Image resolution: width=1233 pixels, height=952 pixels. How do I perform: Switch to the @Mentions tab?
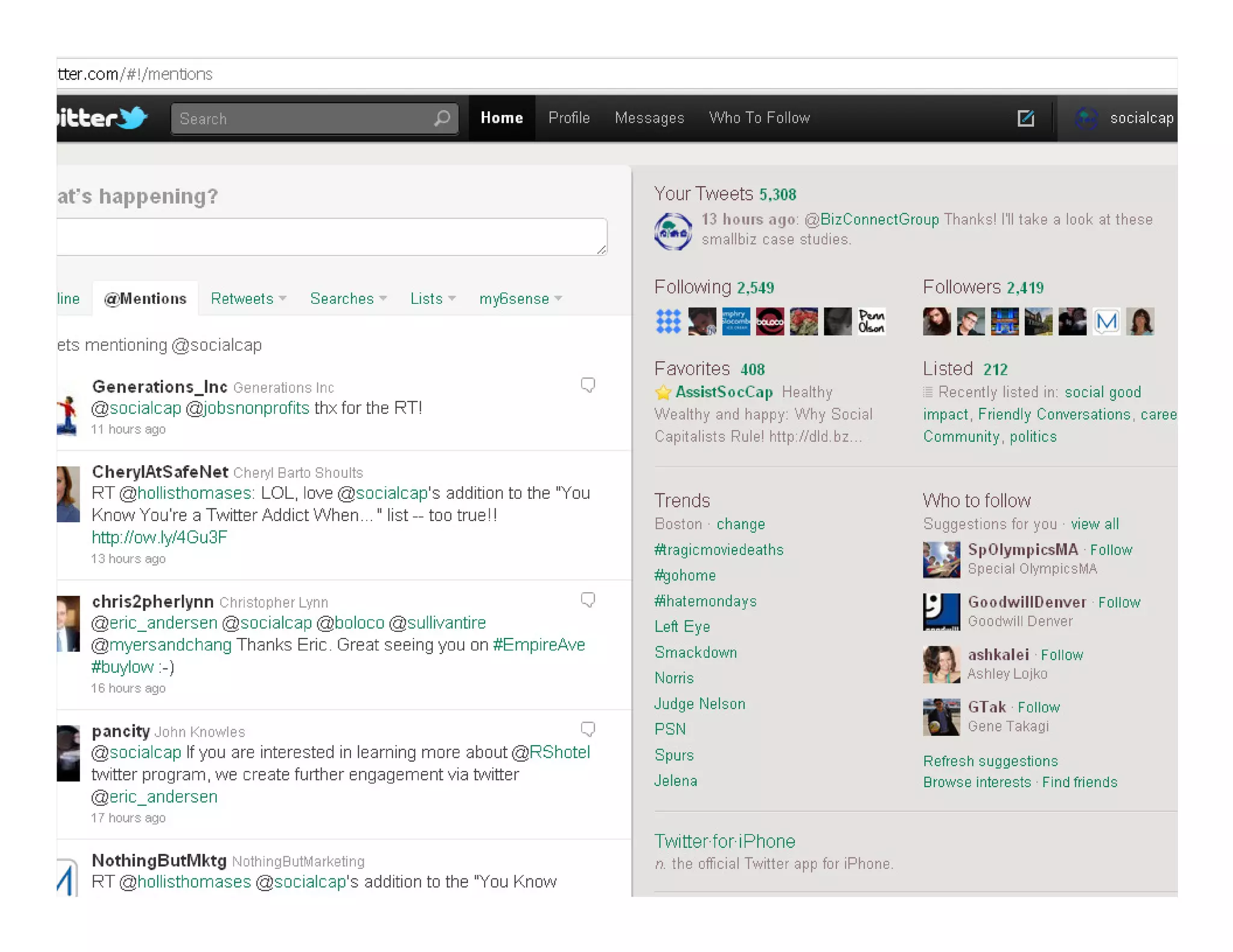coord(145,298)
